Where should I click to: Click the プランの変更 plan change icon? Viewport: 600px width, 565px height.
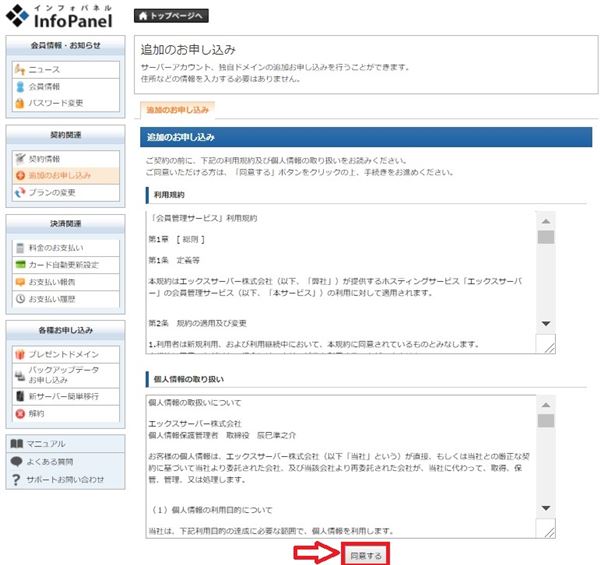[x=19, y=192]
